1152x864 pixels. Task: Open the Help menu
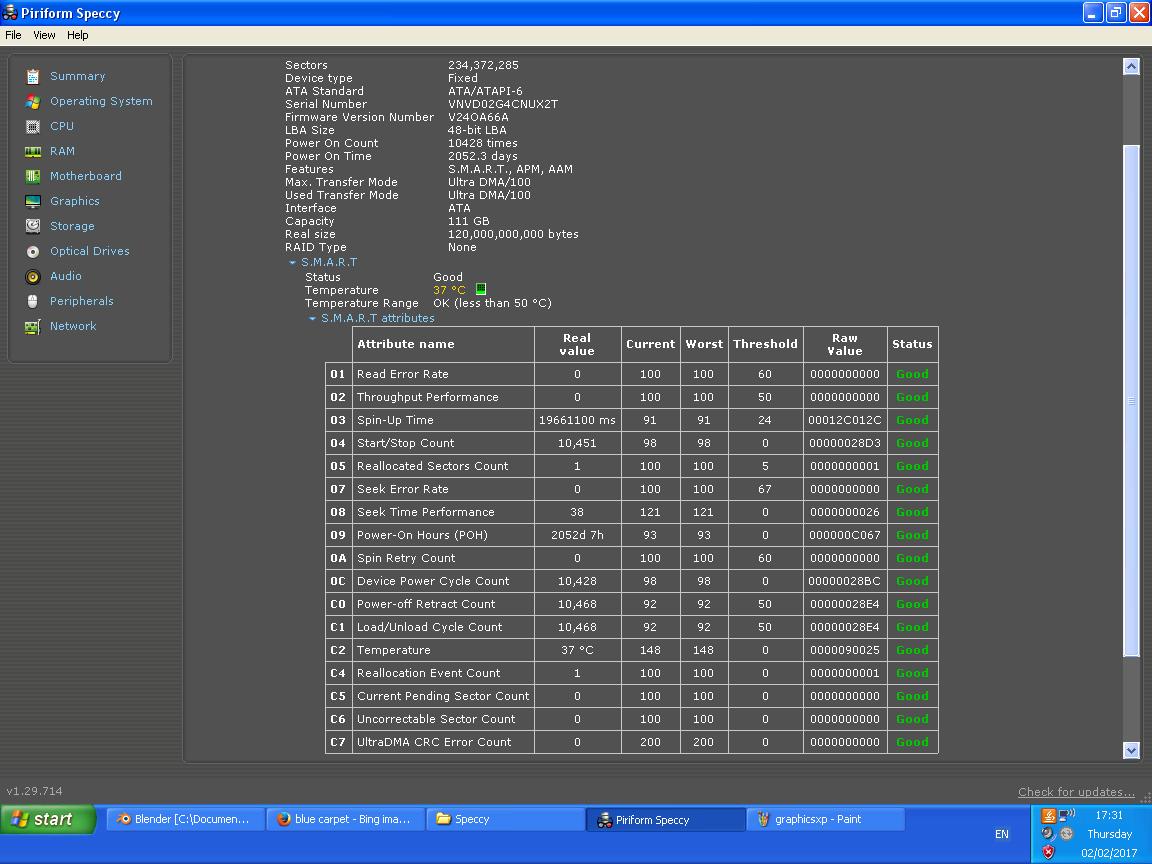77,35
